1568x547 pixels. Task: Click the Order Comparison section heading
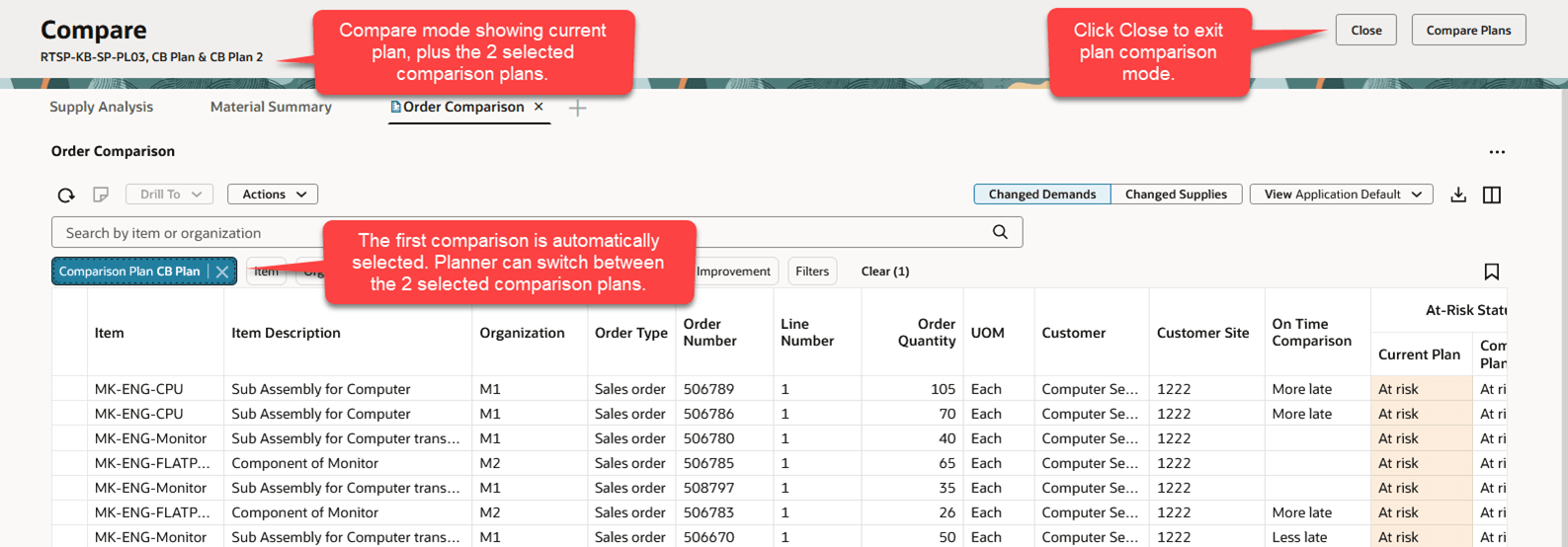[x=113, y=151]
